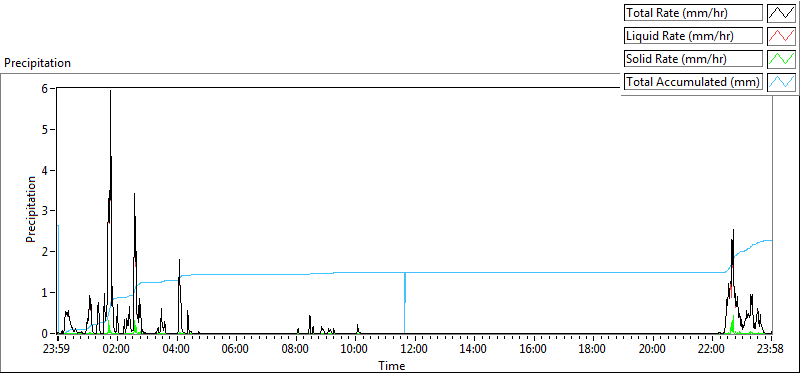Click the vertical Precipitation axis title
Screen dimensions: 800x373
click(x=31, y=209)
